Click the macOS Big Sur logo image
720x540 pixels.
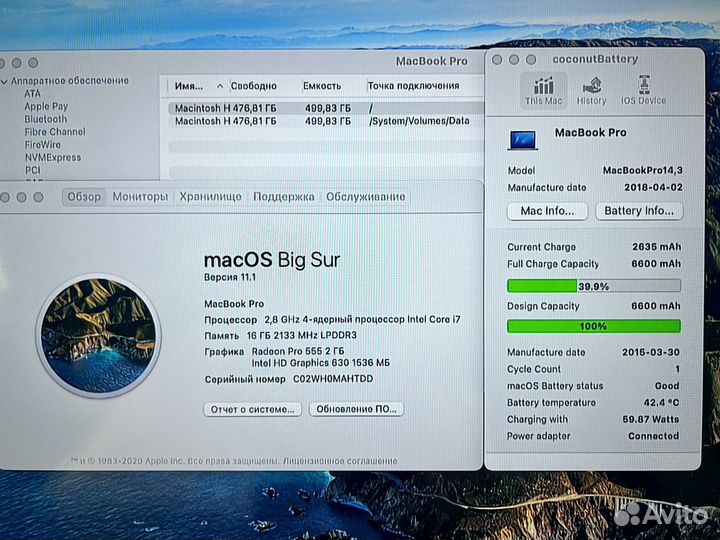click(98, 335)
